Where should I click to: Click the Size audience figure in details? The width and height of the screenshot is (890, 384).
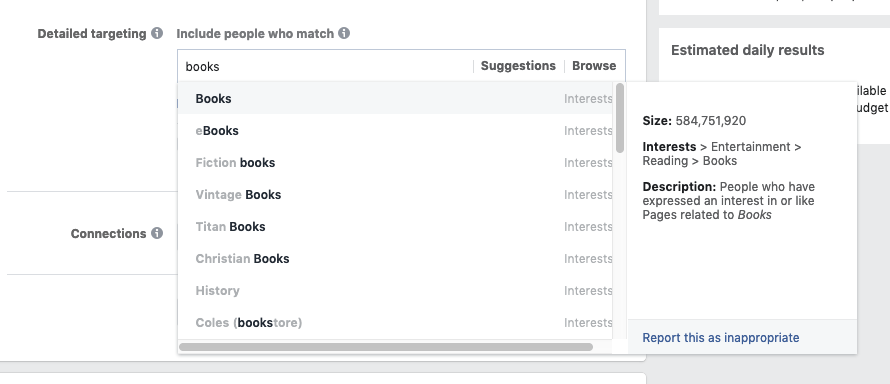(710, 121)
